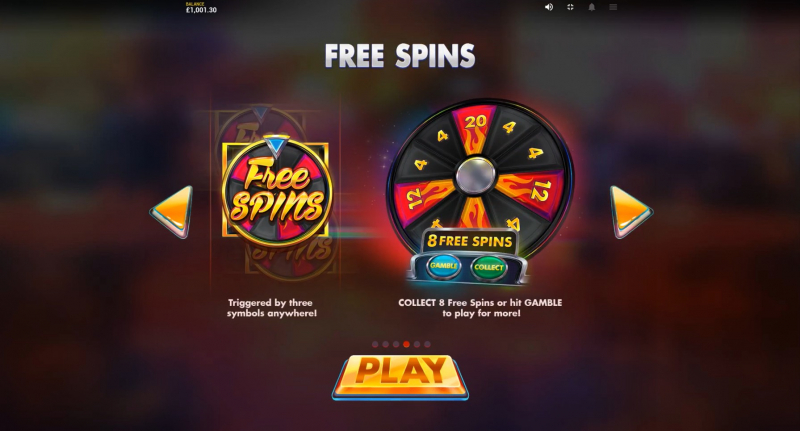Open the notifications bell icon

click(591, 7)
